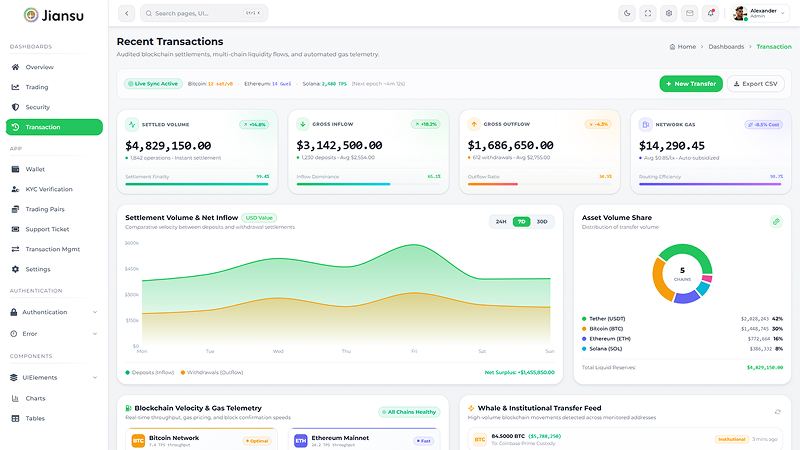Viewport: 800px width, 450px height.
Task: Click Ethereum (ETH) legend row
Action: point(682,339)
